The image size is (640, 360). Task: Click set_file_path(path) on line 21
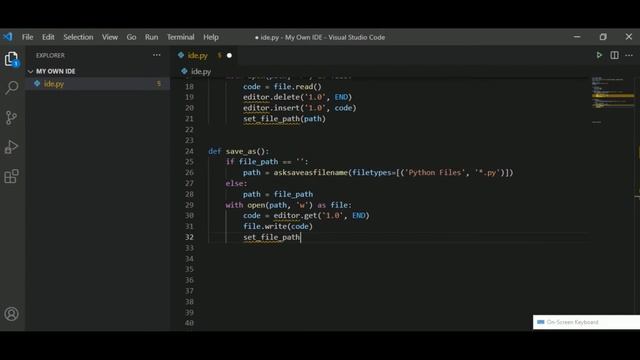(x=284, y=119)
